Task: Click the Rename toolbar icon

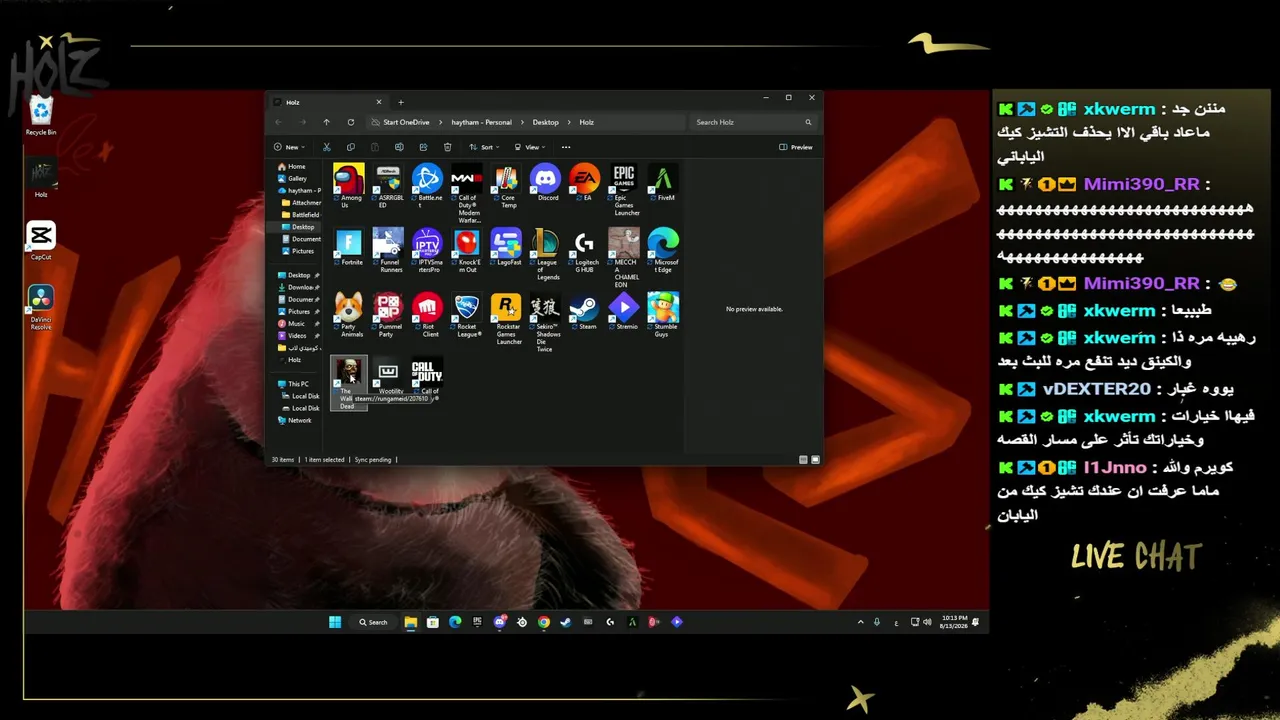Action: pyautogui.click(x=399, y=147)
